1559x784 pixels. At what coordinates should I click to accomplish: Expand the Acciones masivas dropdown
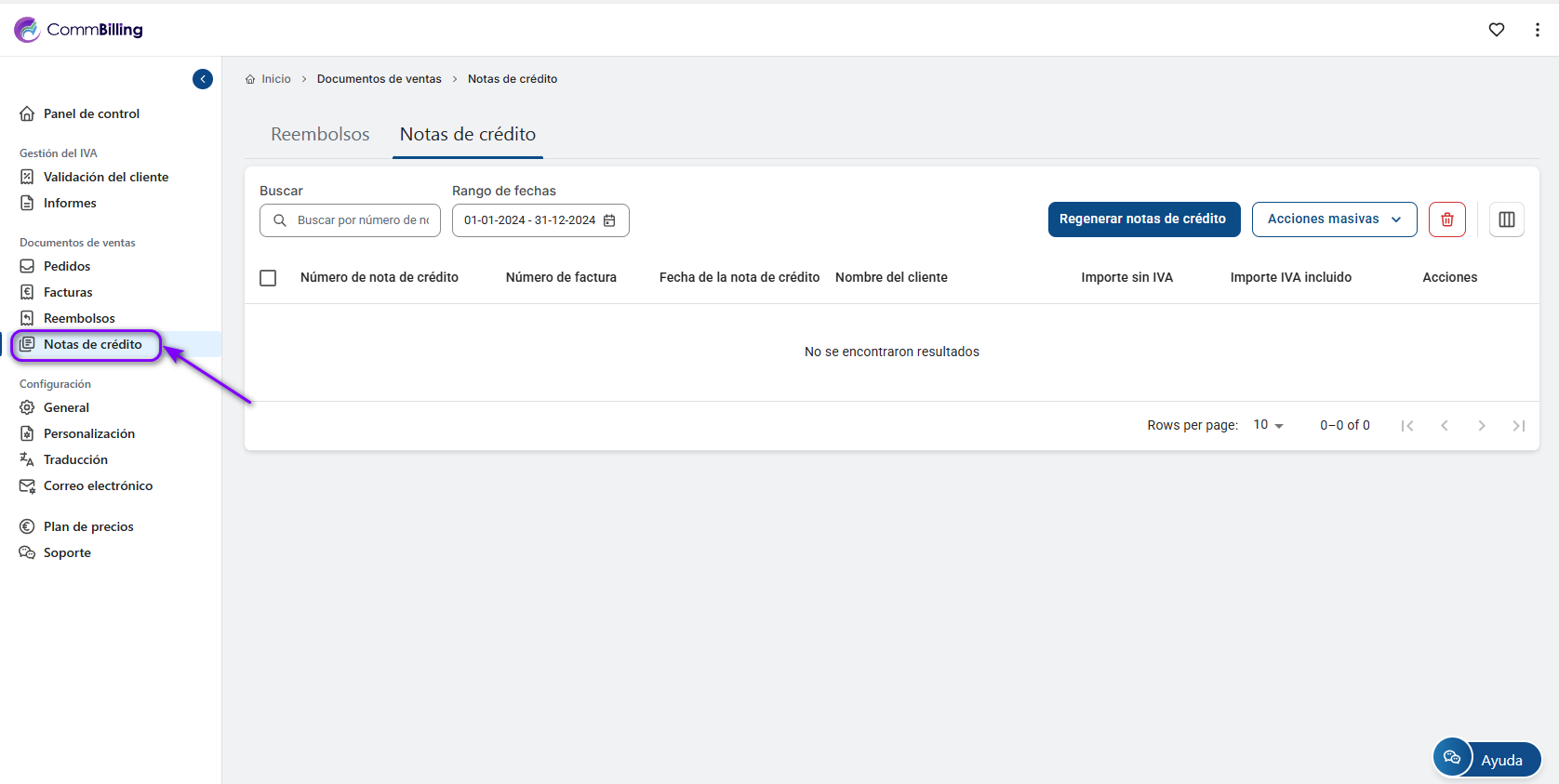coord(1334,219)
